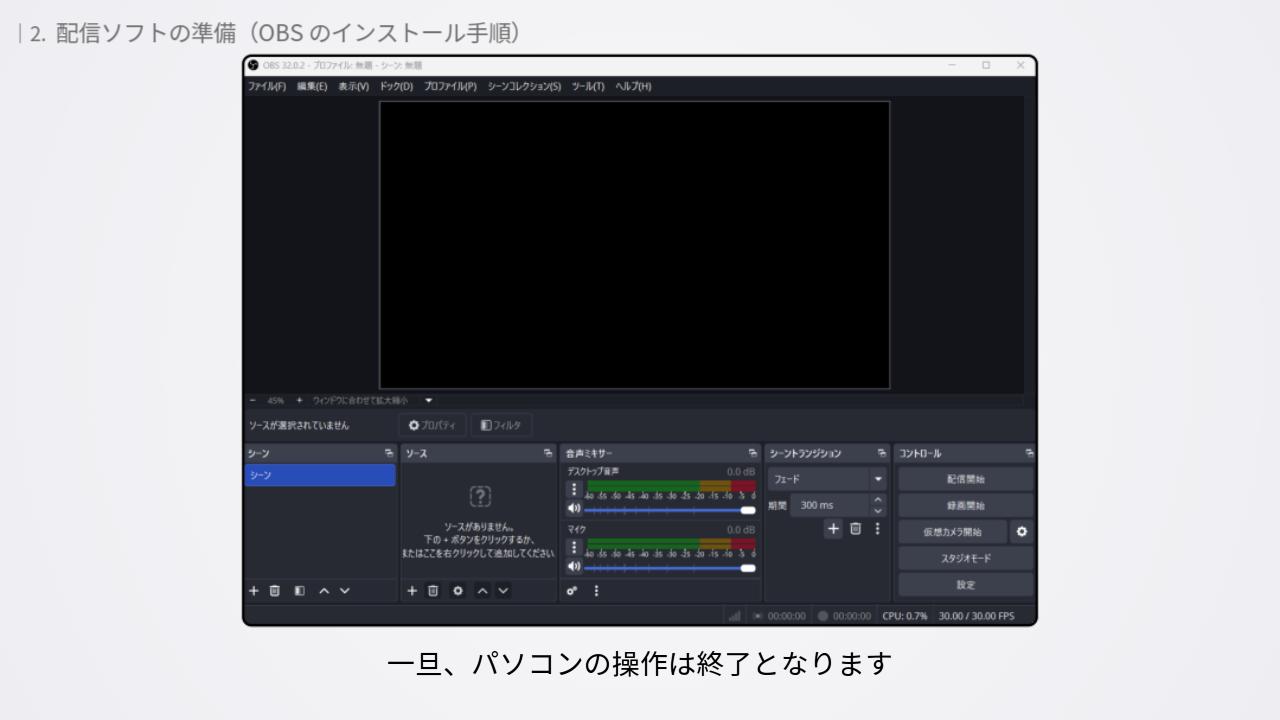Mute the デスクトップ音声 speaker icon
The image size is (1280, 720).
tap(574, 510)
